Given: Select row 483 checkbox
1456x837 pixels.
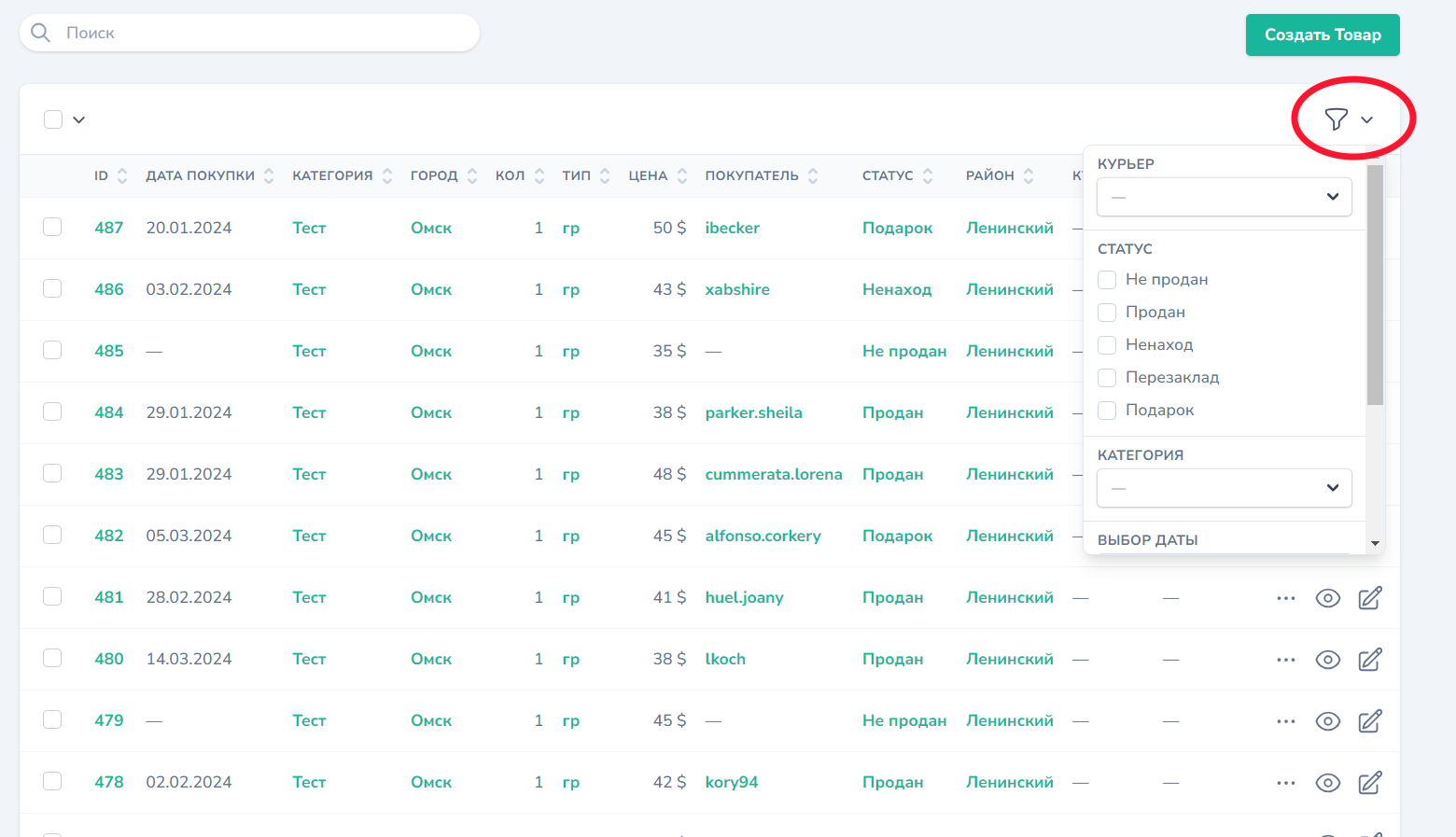Looking at the screenshot, I should [52, 473].
